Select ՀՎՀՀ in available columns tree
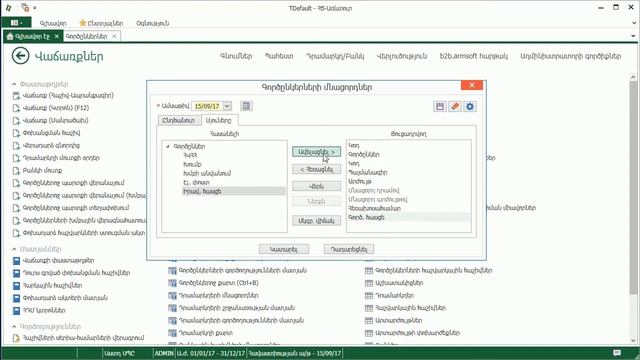Screen dimensions: 640x360 [x=190, y=155]
